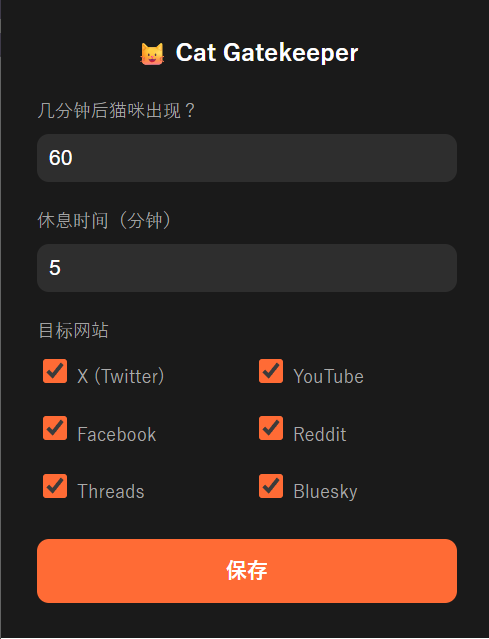Click the 目标网站 section heading

(73, 330)
